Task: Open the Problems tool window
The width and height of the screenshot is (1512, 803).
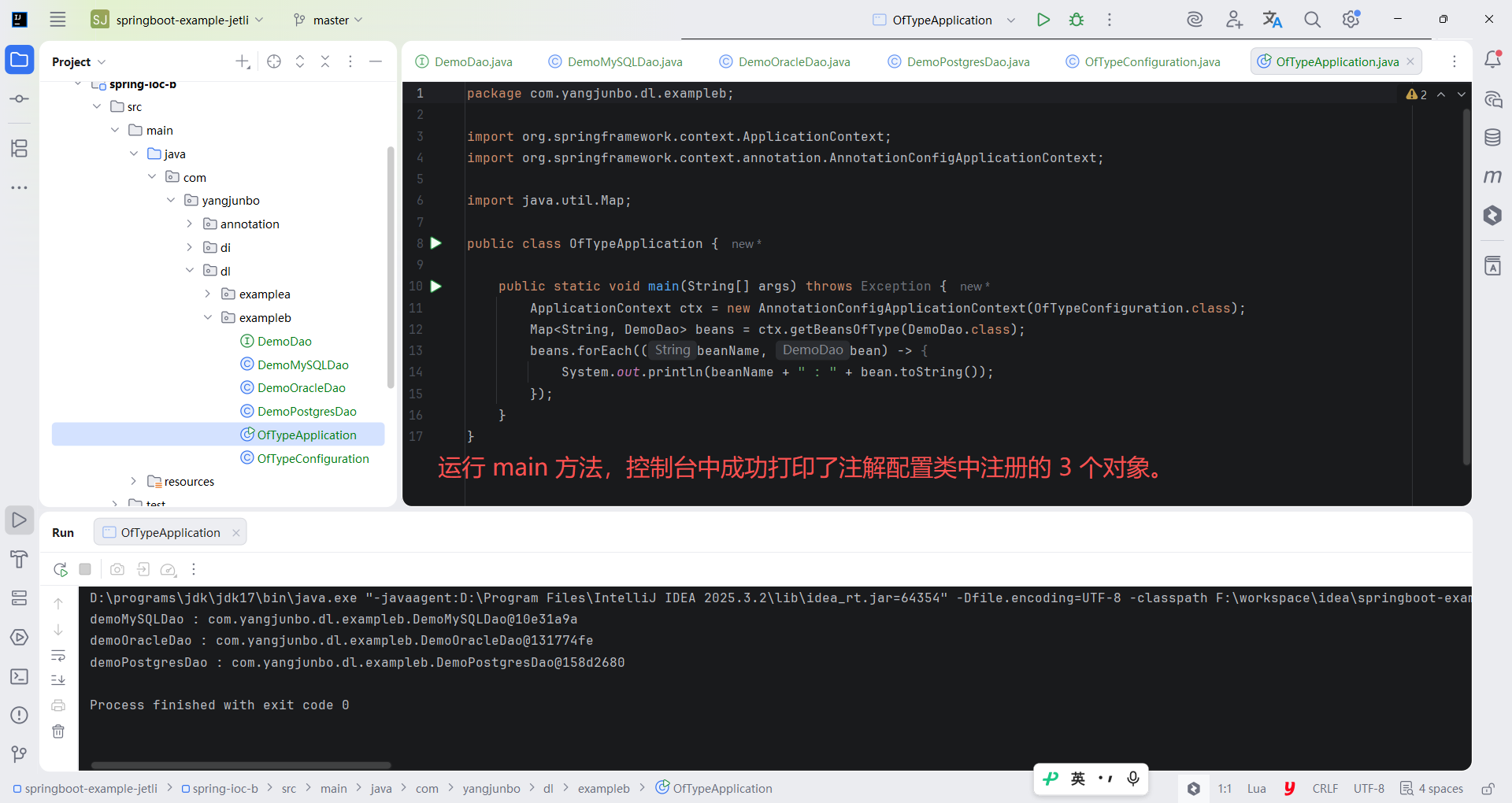Action: coord(20,715)
